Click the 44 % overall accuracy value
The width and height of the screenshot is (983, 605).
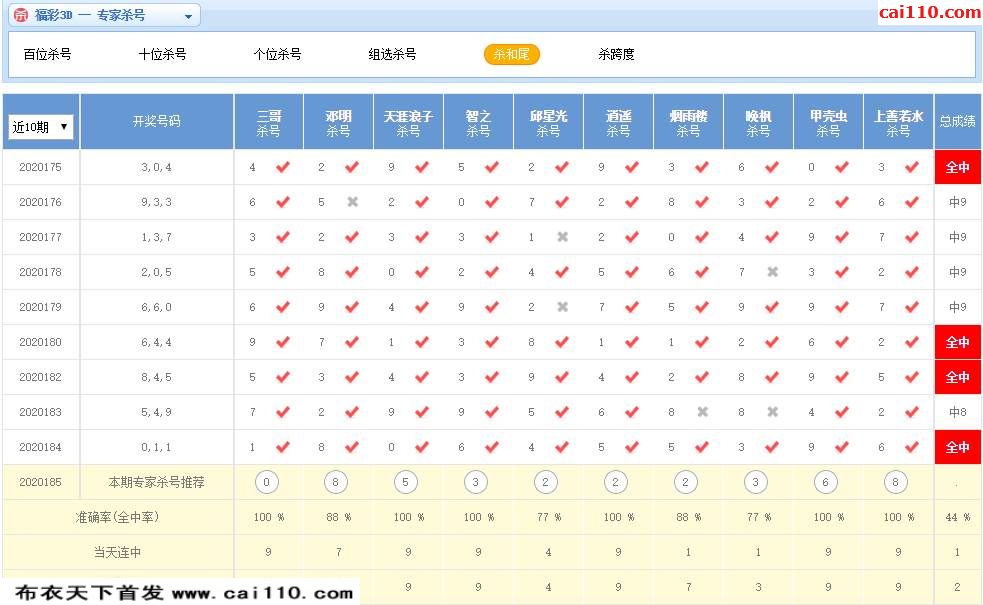[957, 517]
